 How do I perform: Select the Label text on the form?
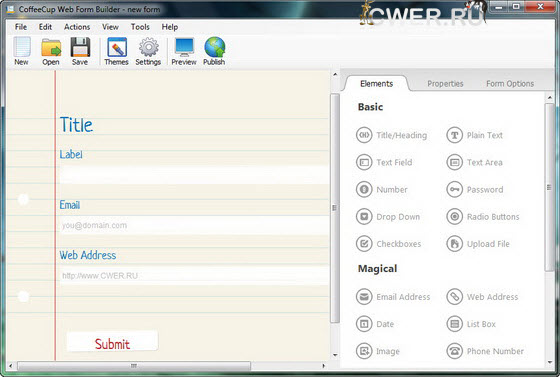pyautogui.click(x=71, y=154)
